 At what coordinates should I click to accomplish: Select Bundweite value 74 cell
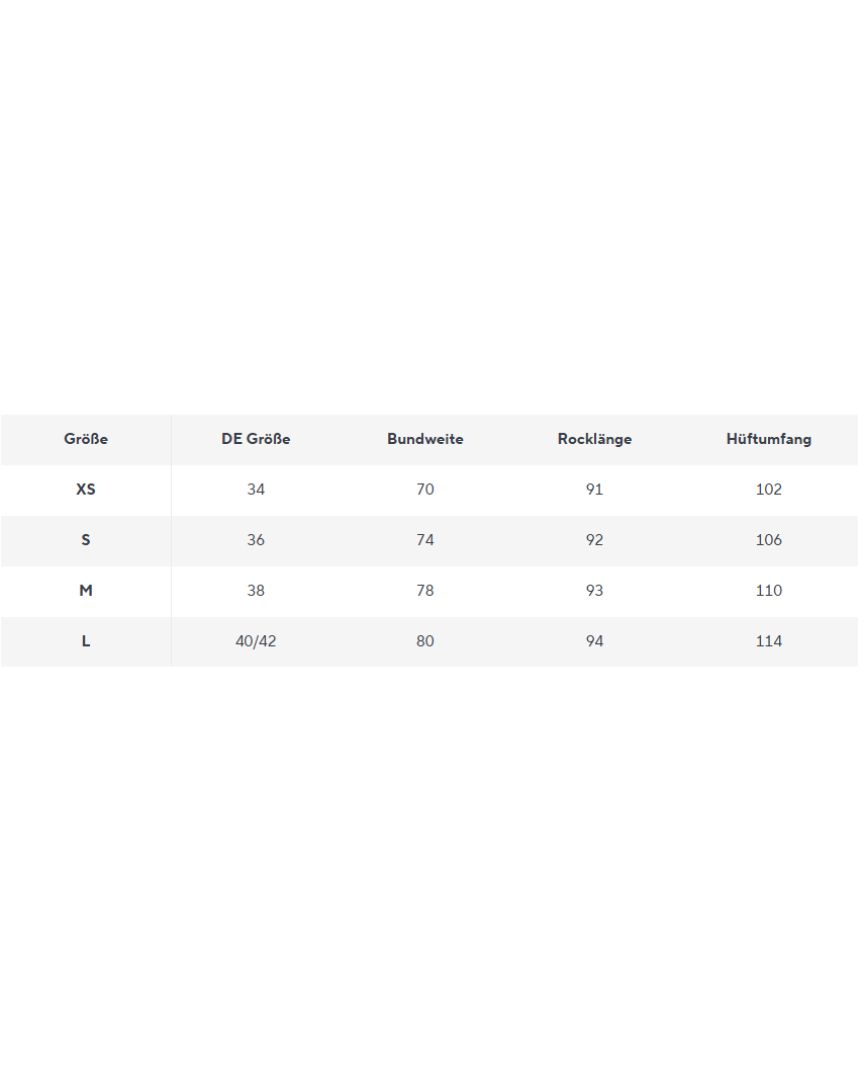pyautogui.click(x=425, y=540)
